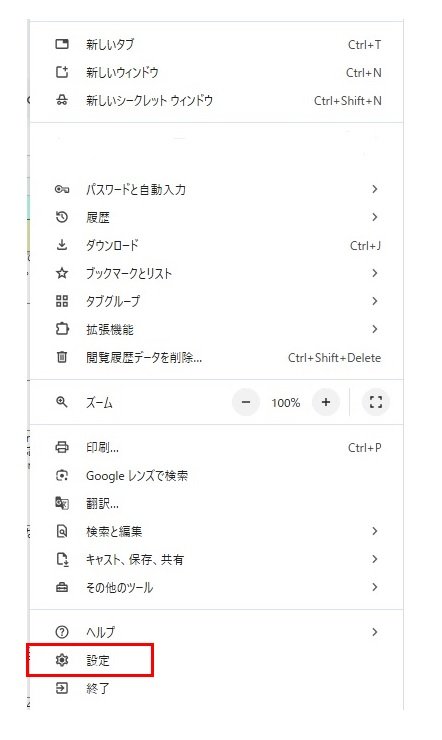Click the Google Lens search icon
Viewport: 442px width, 740px height.
[62, 475]
